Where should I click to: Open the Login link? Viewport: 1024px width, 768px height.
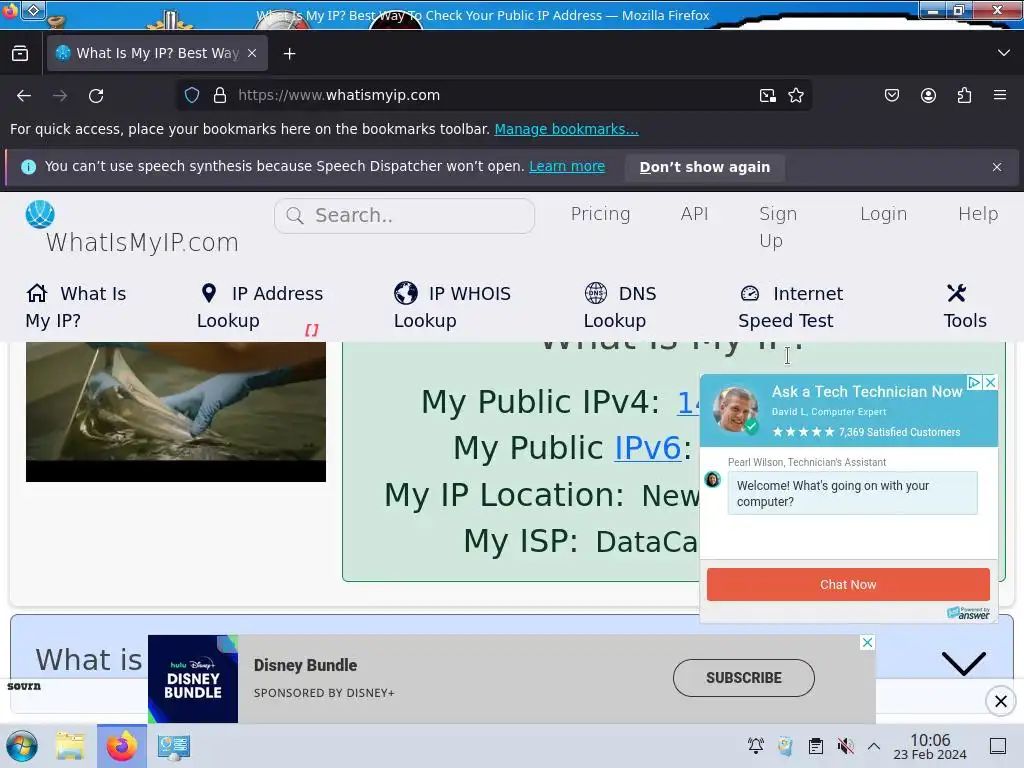883,214
